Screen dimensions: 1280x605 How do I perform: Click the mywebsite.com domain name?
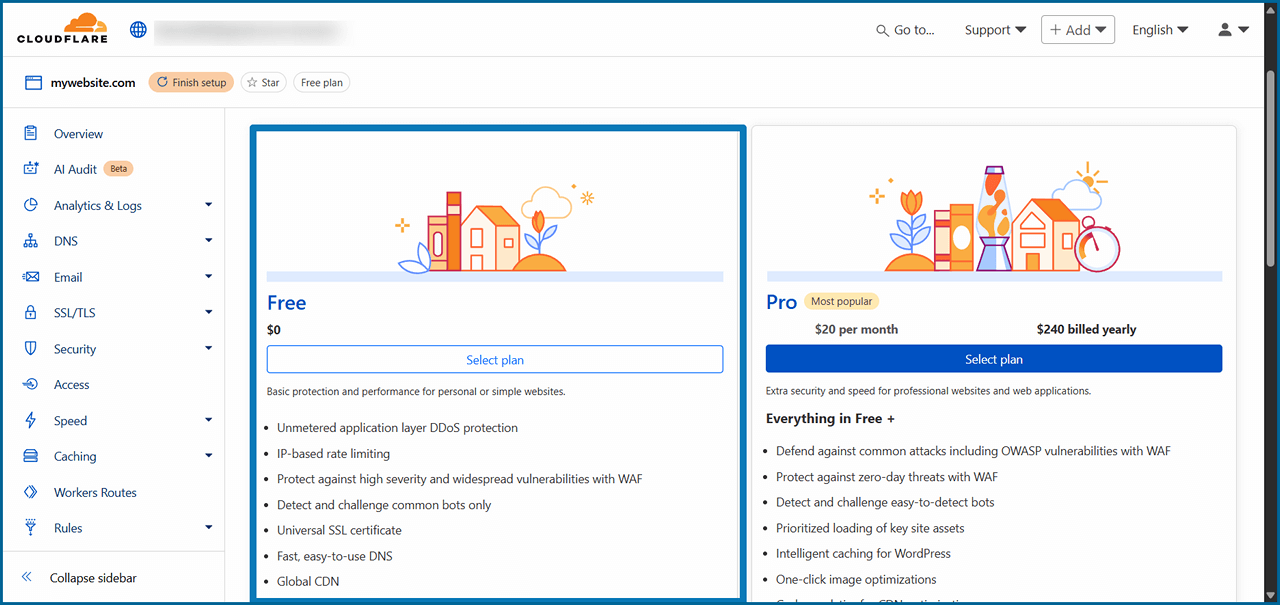(93, 83)
